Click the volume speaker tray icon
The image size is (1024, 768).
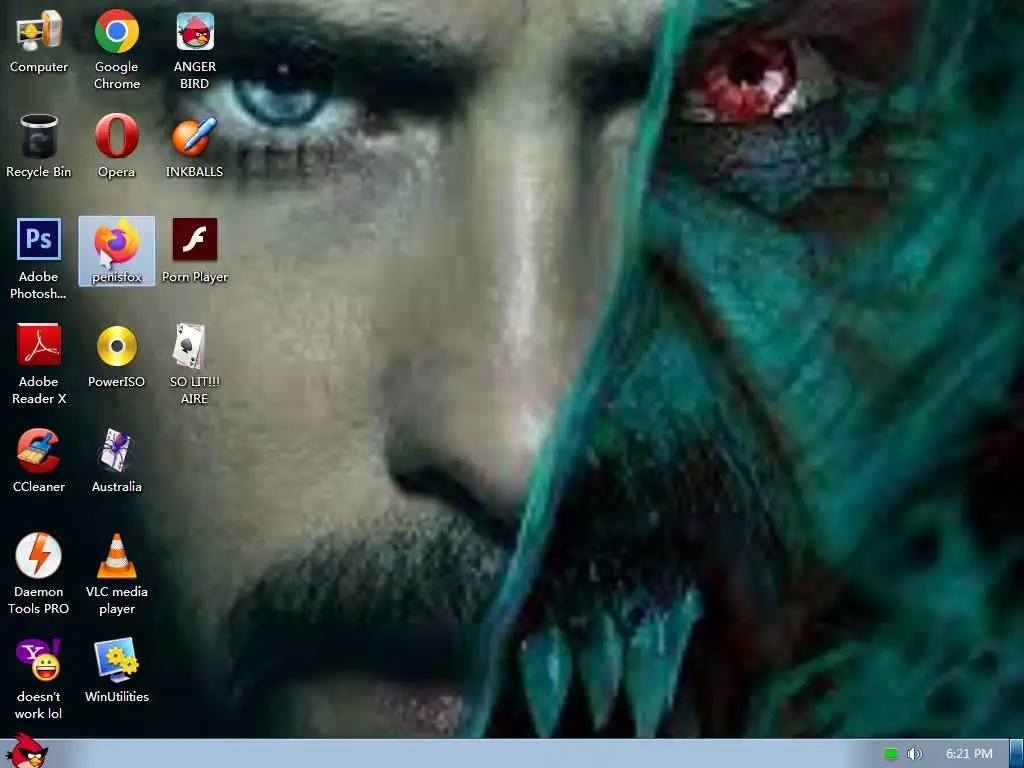pyautogui.click(x=914, y=754)
